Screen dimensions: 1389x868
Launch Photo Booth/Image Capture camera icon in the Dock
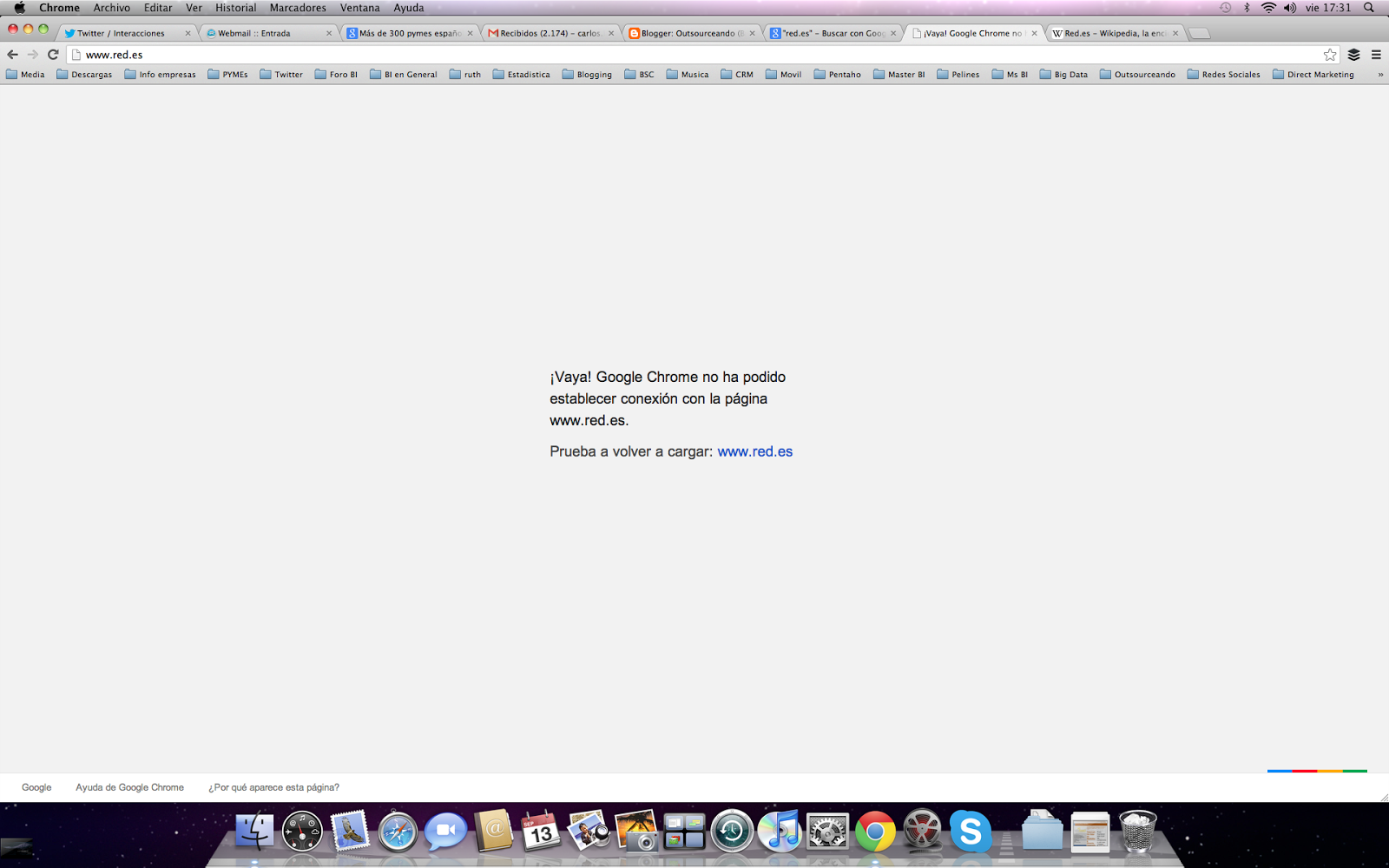636,832
